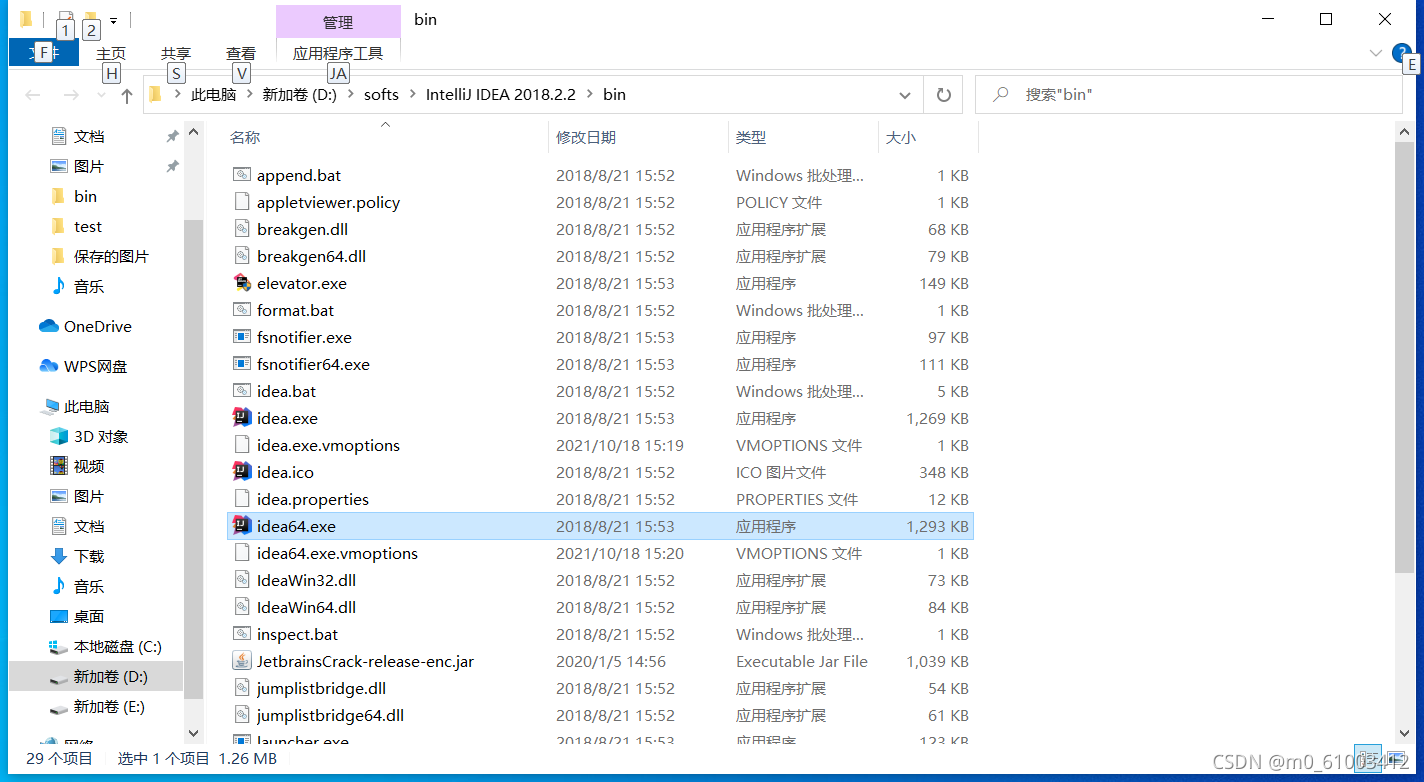The height and width of the screenshot is (782, 1424).
Task: Click the elevator.exe application icon
Action: point(241,283)
